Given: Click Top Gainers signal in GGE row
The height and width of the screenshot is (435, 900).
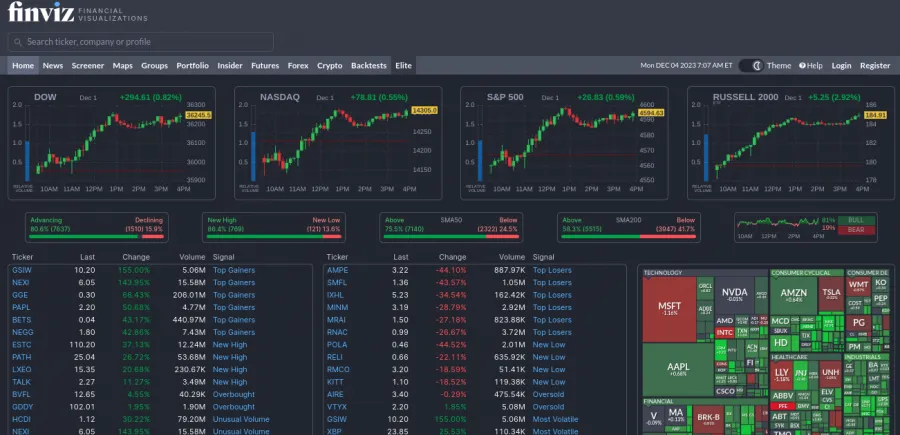Looking at the screenshot, I should click(234, 295).
